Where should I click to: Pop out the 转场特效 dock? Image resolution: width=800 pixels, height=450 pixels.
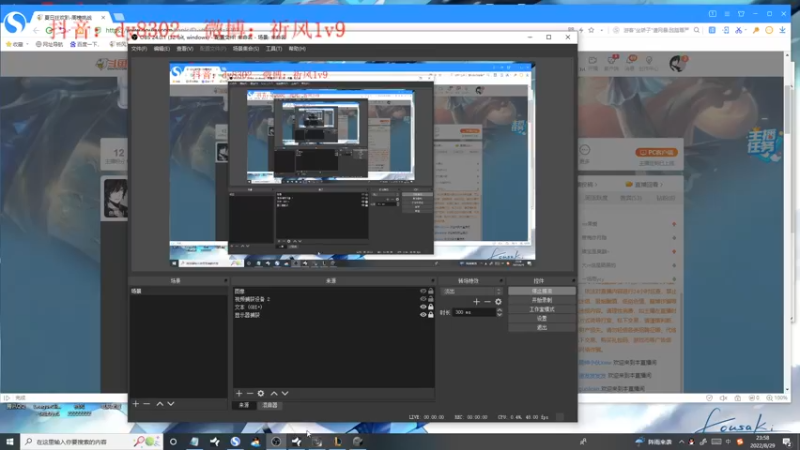[x=501, y=281]
